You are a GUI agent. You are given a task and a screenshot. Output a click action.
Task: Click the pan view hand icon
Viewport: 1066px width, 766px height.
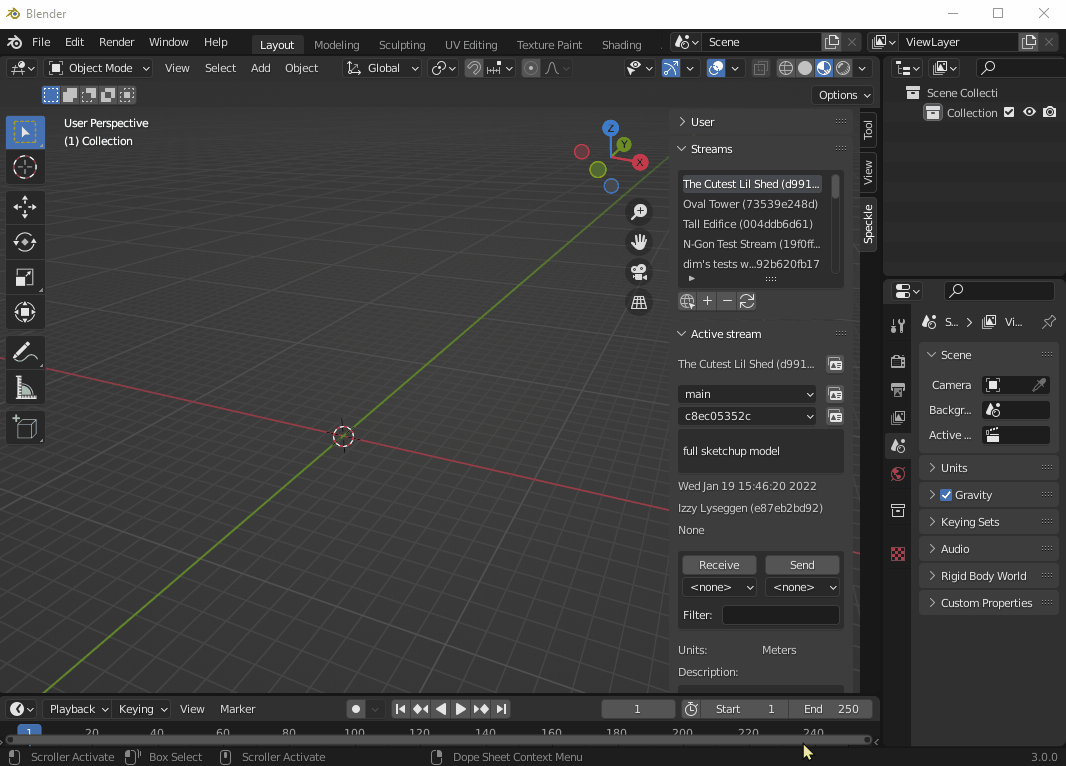[x=639, y=242]
